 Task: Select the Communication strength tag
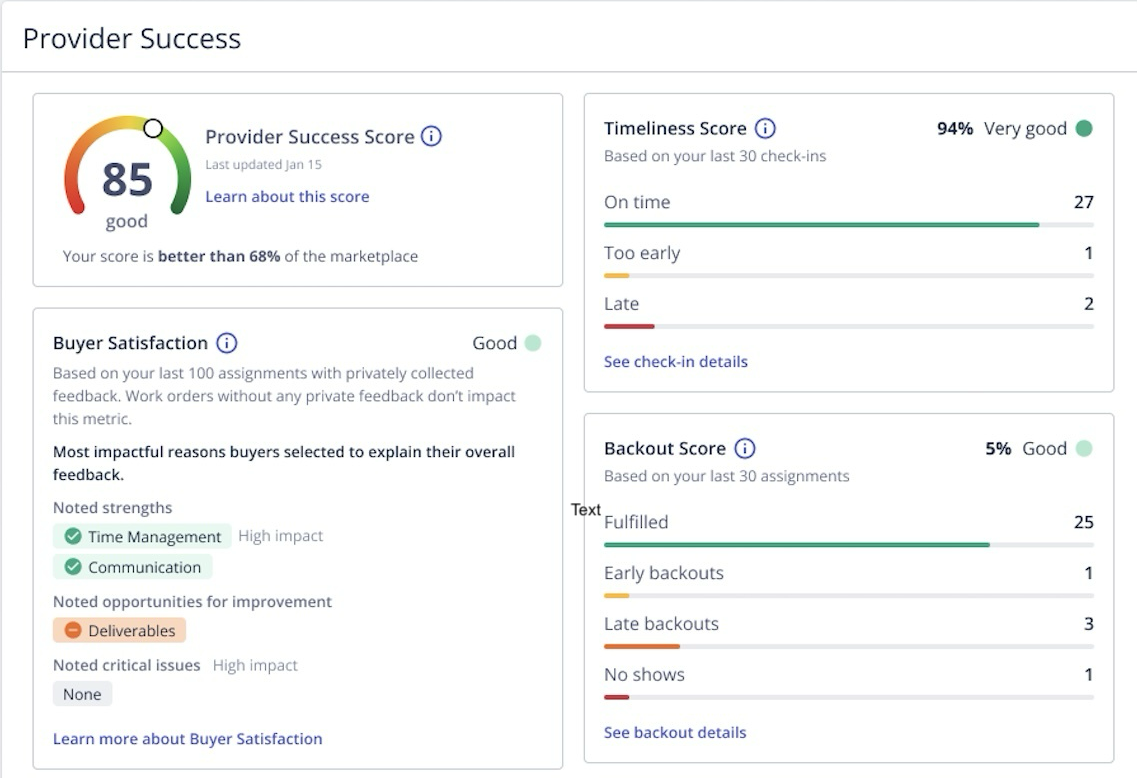click(133, 567)
